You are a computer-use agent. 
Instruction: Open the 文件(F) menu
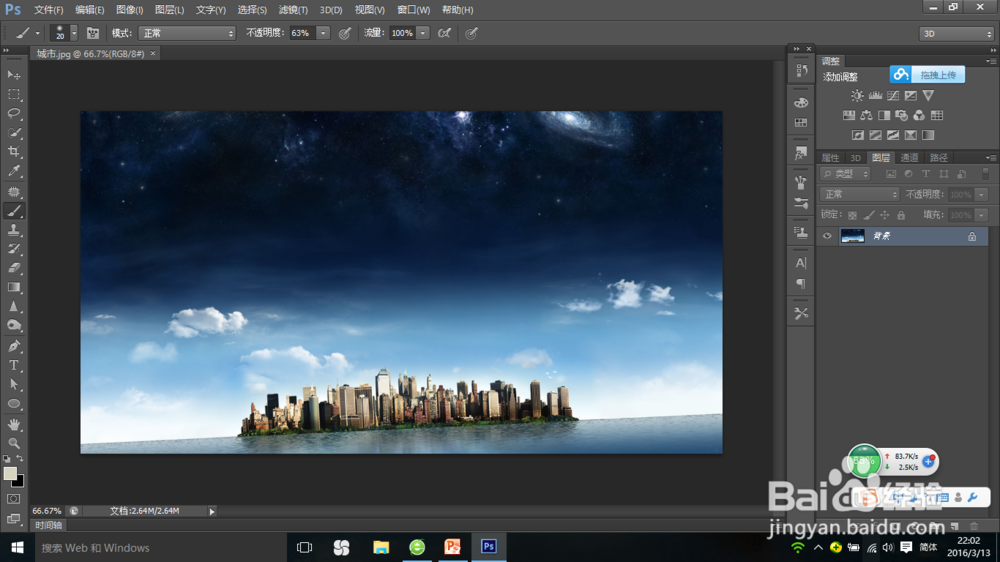point(48,10)
